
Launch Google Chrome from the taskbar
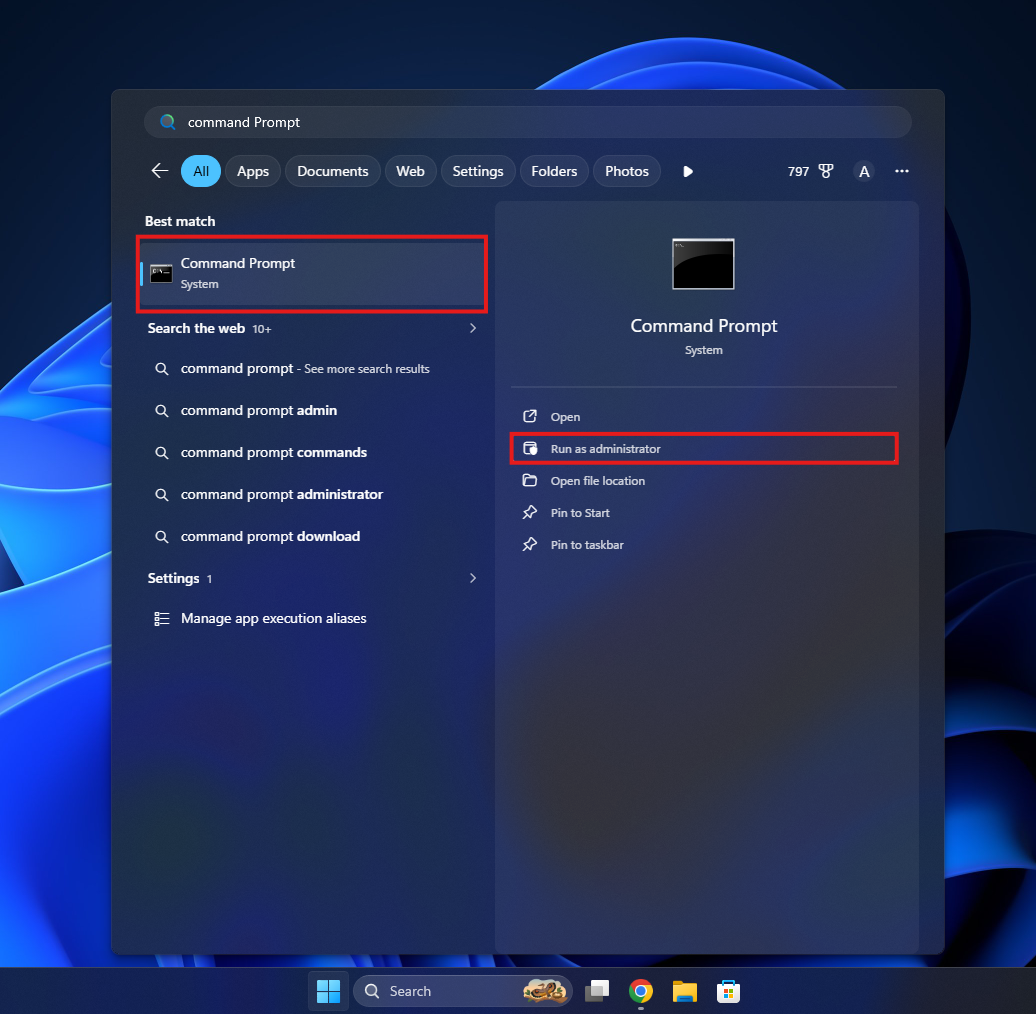[640, 991]
